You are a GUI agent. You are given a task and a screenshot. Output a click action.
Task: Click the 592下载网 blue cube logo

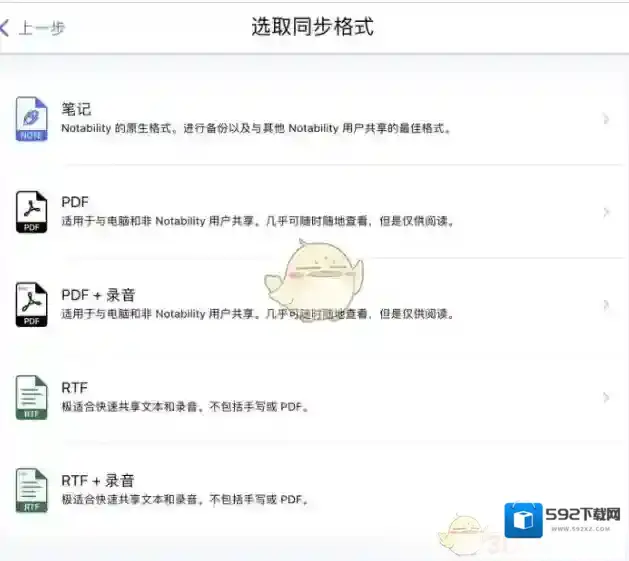tap(523, 521)
